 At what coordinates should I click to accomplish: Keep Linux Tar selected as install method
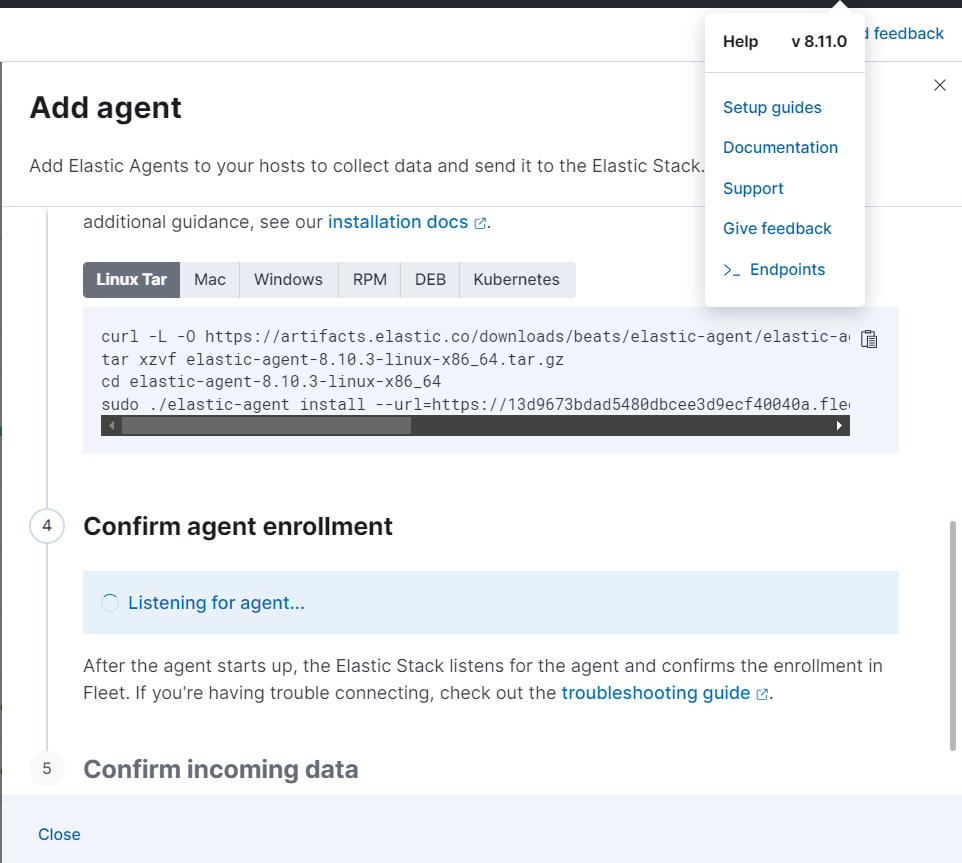131,280
